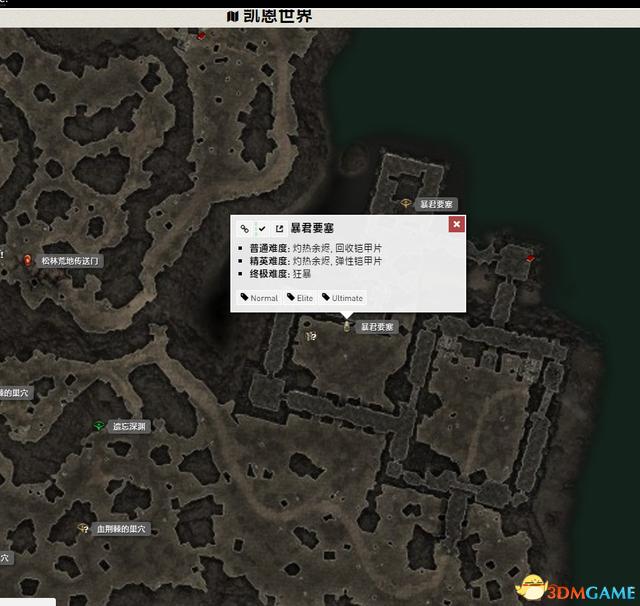Click the 凯恩世界 map logo icon
640x606 pixels.
(233, 16)
